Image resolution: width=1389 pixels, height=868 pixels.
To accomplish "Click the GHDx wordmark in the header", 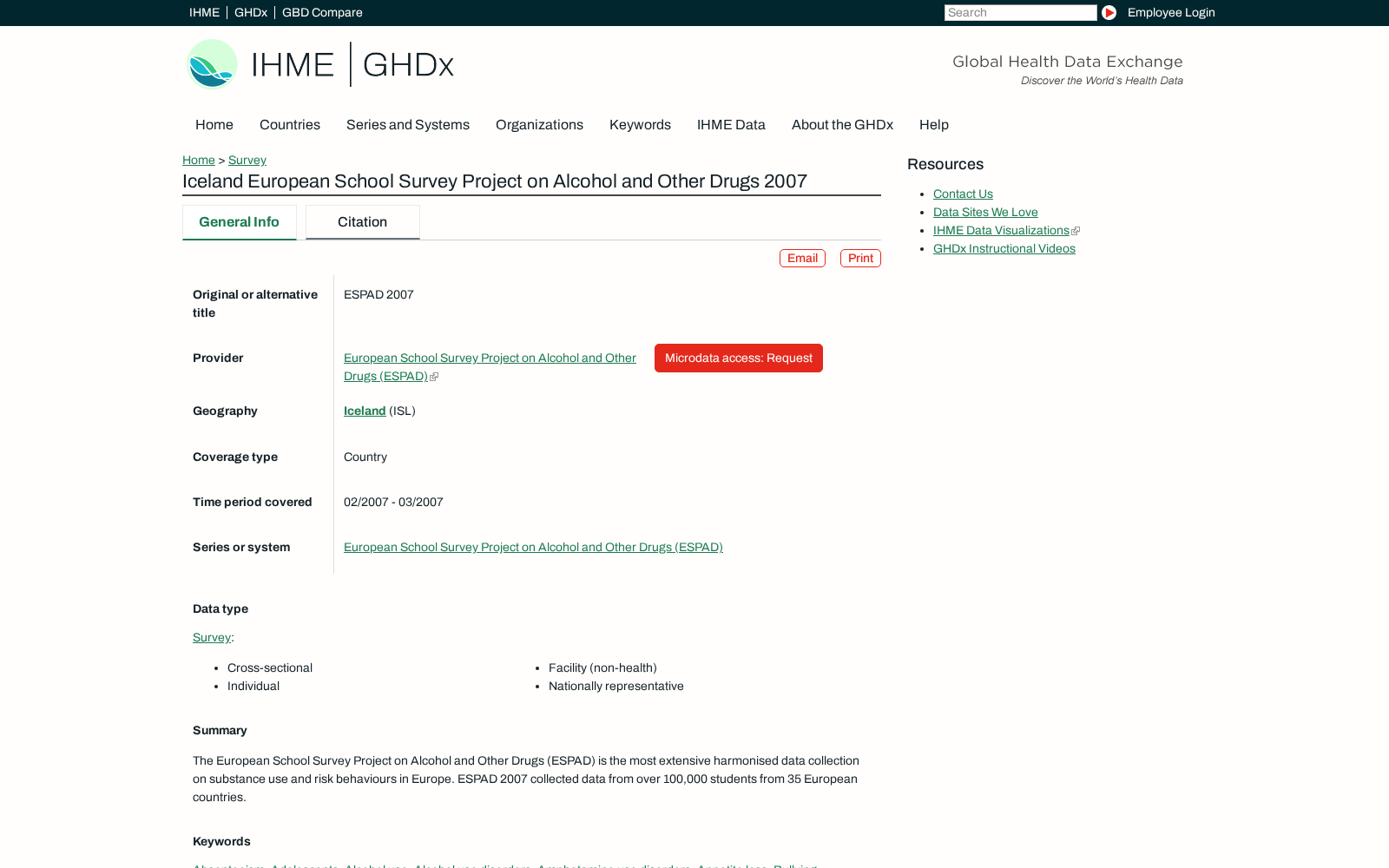I will [408, 64].
